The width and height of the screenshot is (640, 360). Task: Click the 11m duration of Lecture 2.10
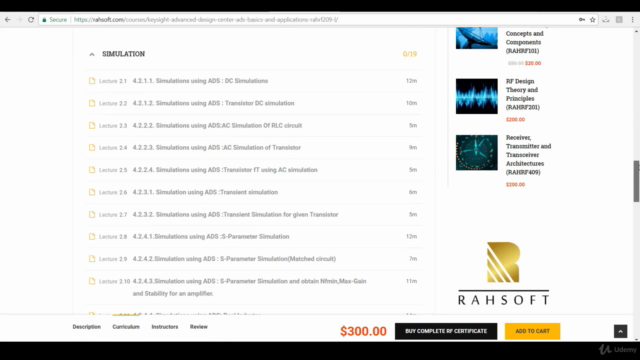[411, 281]
